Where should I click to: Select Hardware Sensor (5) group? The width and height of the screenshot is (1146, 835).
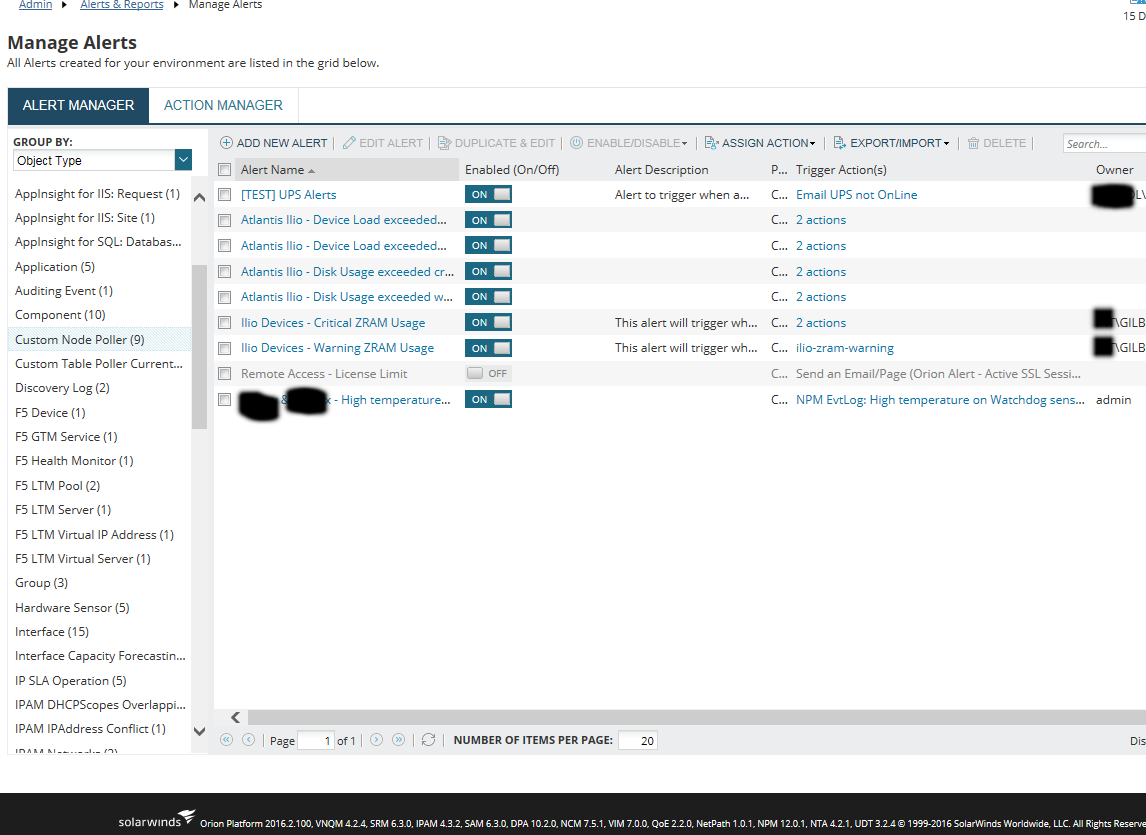click(72, 608)
